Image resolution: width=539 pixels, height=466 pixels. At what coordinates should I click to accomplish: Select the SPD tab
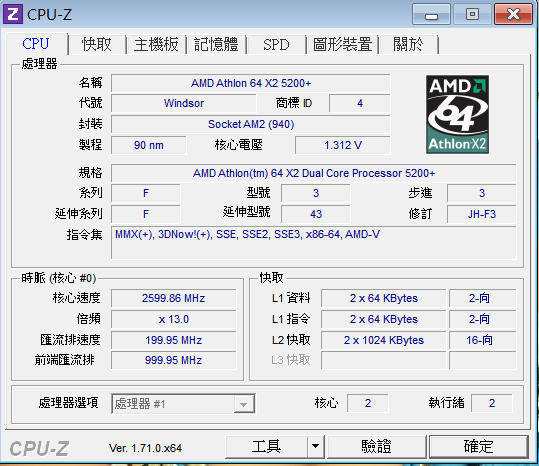pyautogui.click(x=276, y=44)
